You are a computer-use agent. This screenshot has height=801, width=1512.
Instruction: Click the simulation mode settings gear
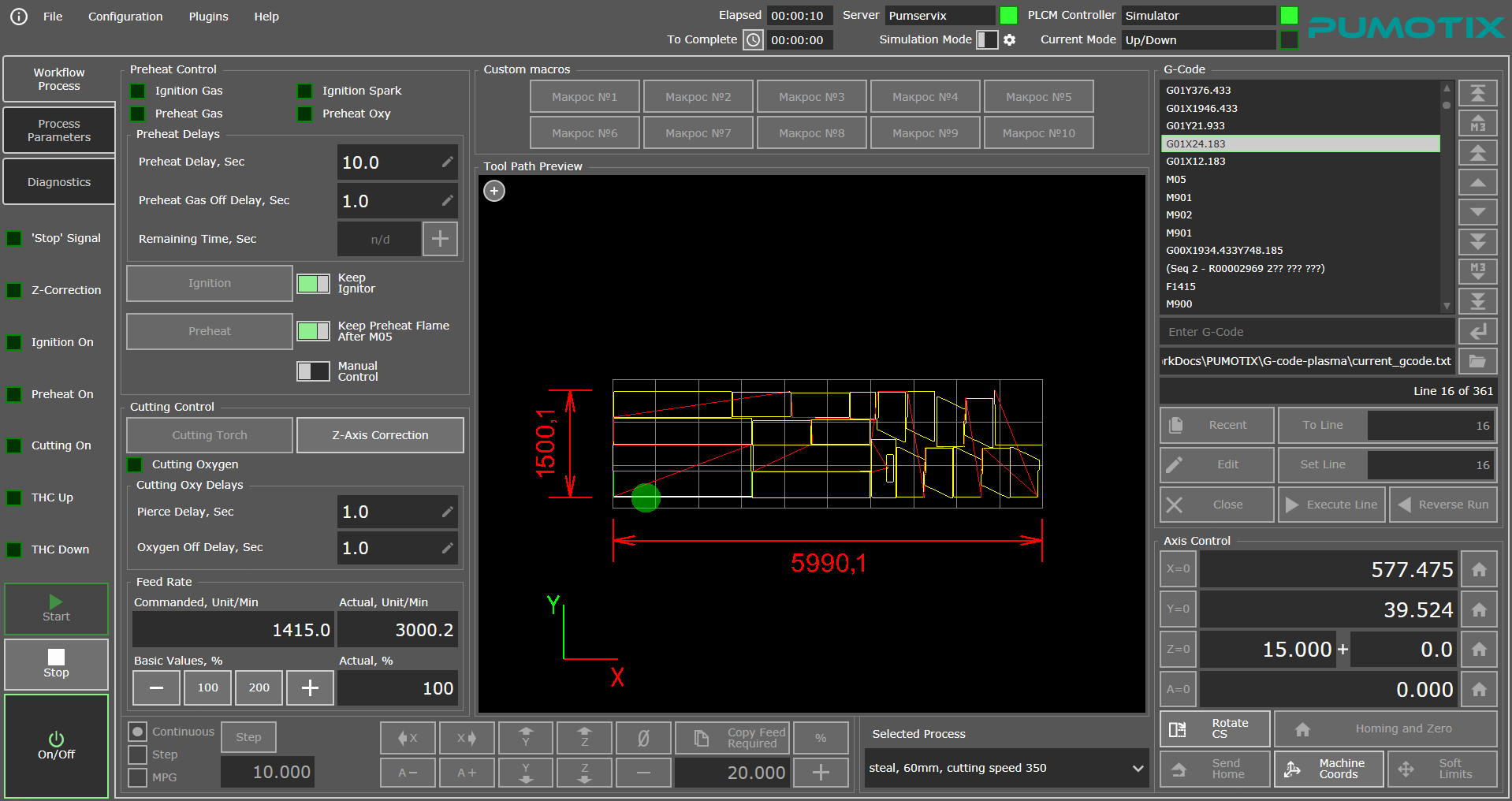(x=1009, y=39)
